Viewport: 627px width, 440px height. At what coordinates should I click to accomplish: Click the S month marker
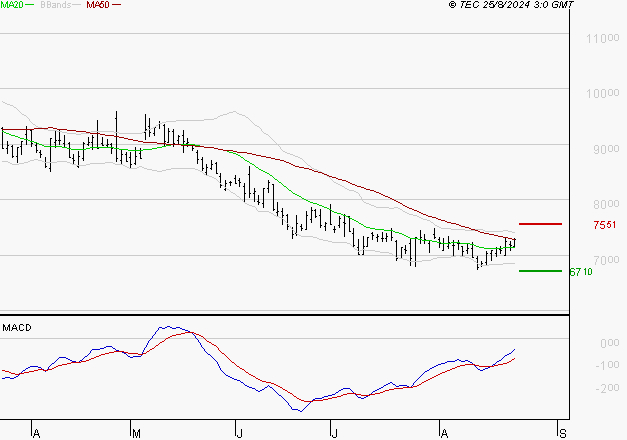point(563,434)
